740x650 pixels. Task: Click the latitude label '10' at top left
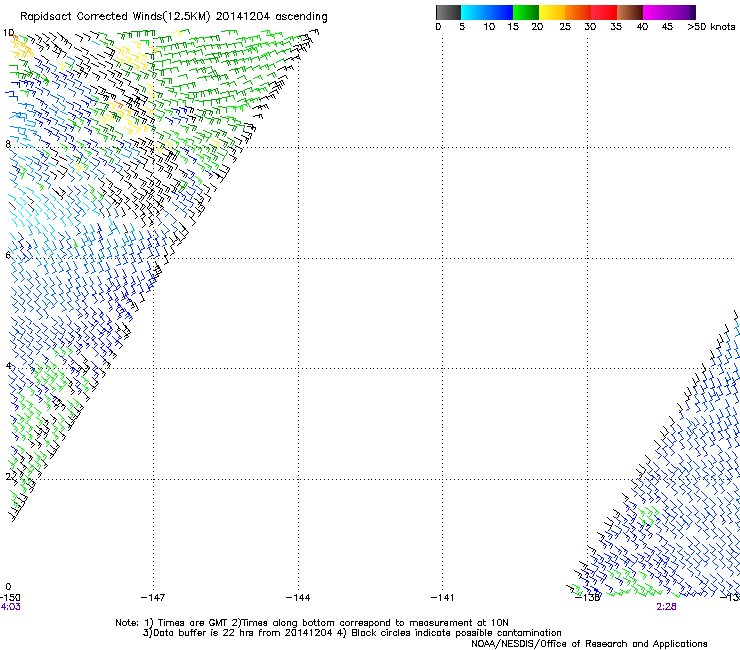point(8,33)
